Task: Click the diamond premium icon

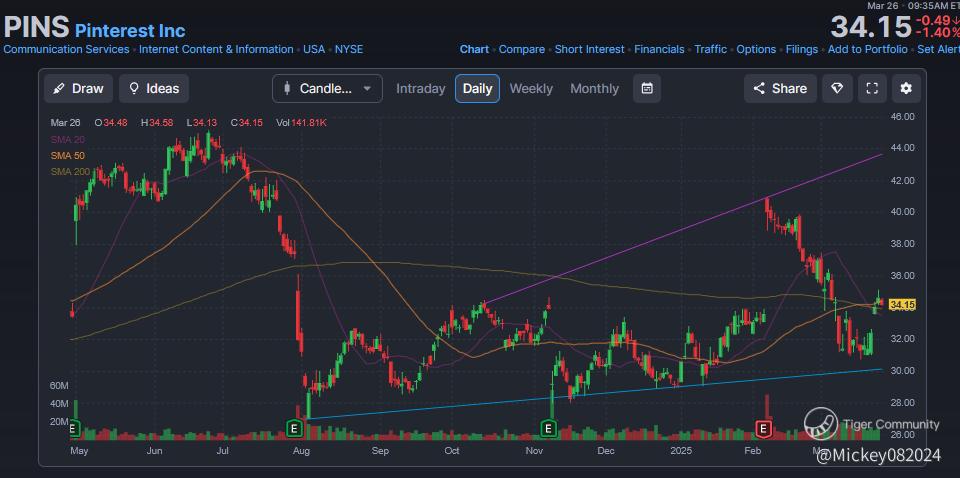Action: (x=837, y=89)
